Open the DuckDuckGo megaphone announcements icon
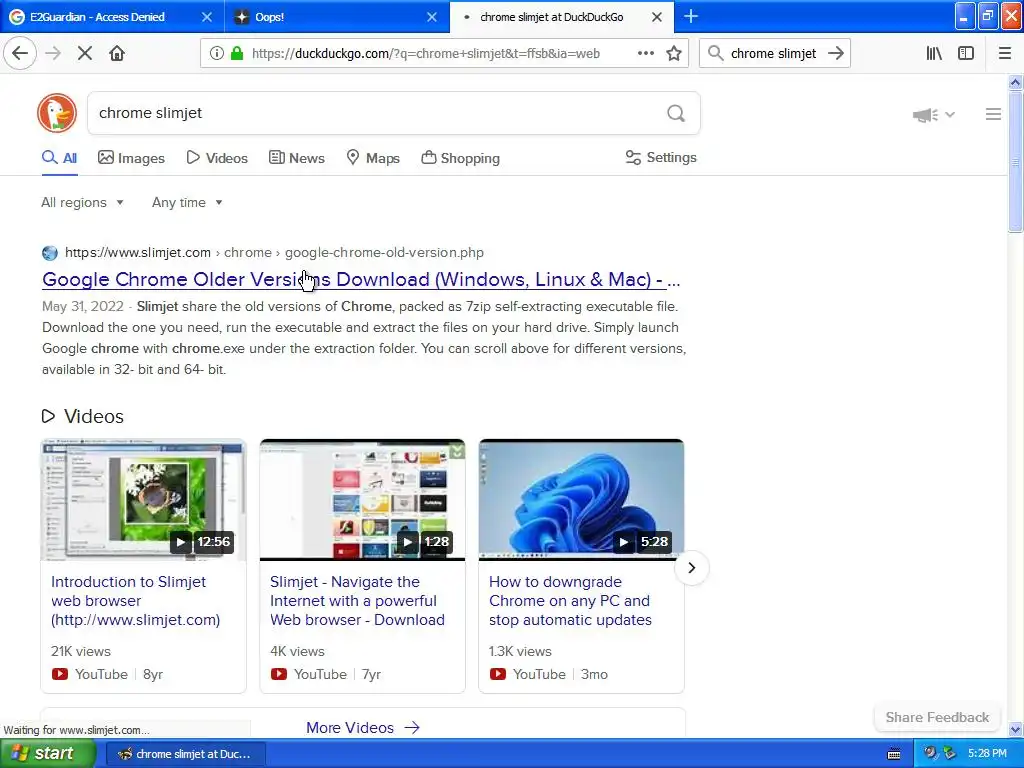1024x768 pixels. click(925, 115)
